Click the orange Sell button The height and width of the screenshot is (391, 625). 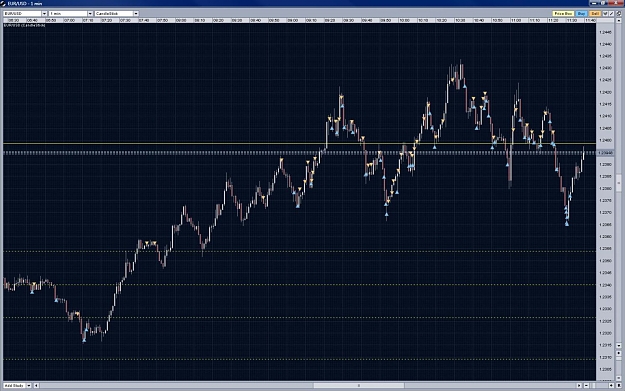point(595,14)
